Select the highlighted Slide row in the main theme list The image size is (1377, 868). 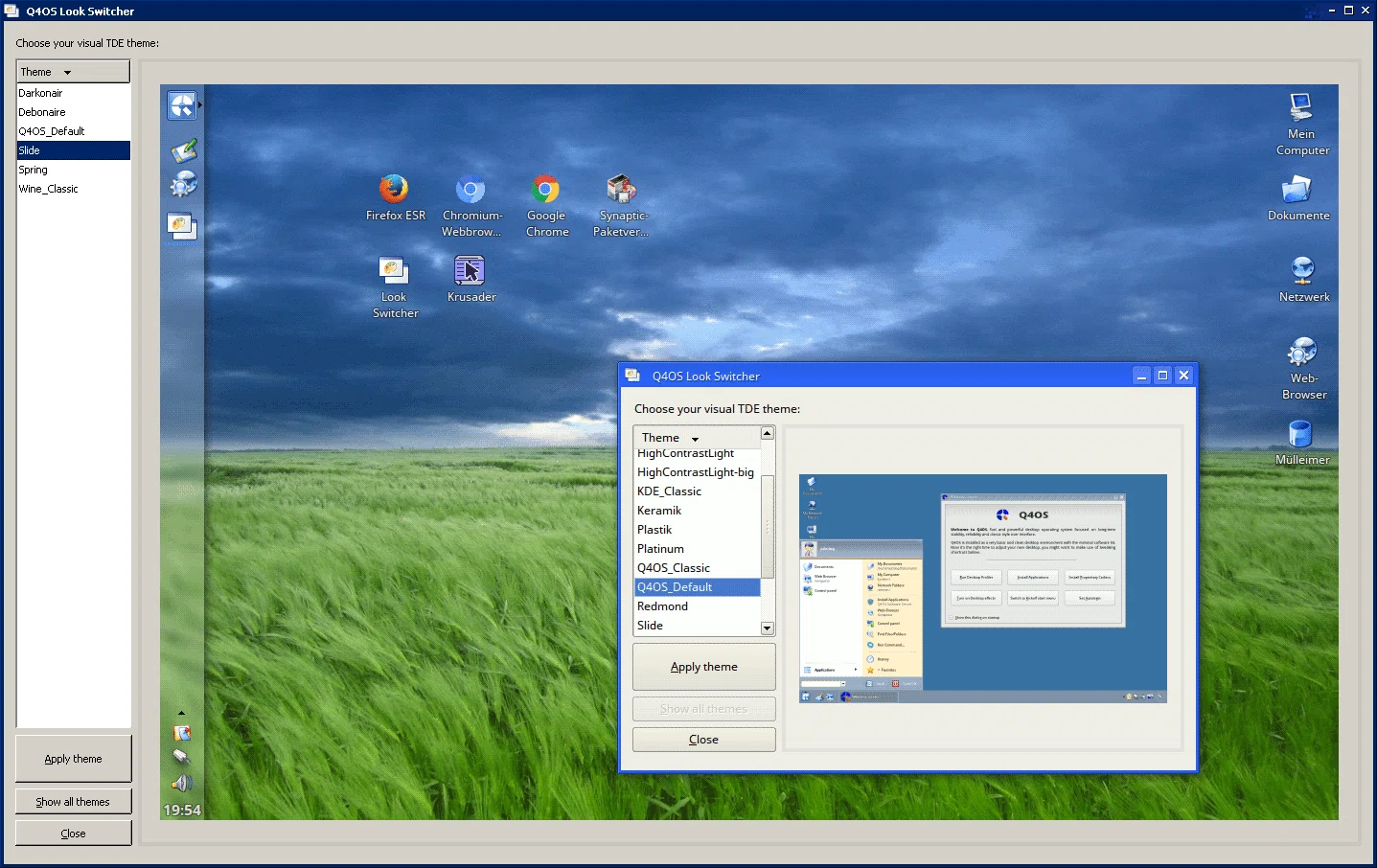73,150
